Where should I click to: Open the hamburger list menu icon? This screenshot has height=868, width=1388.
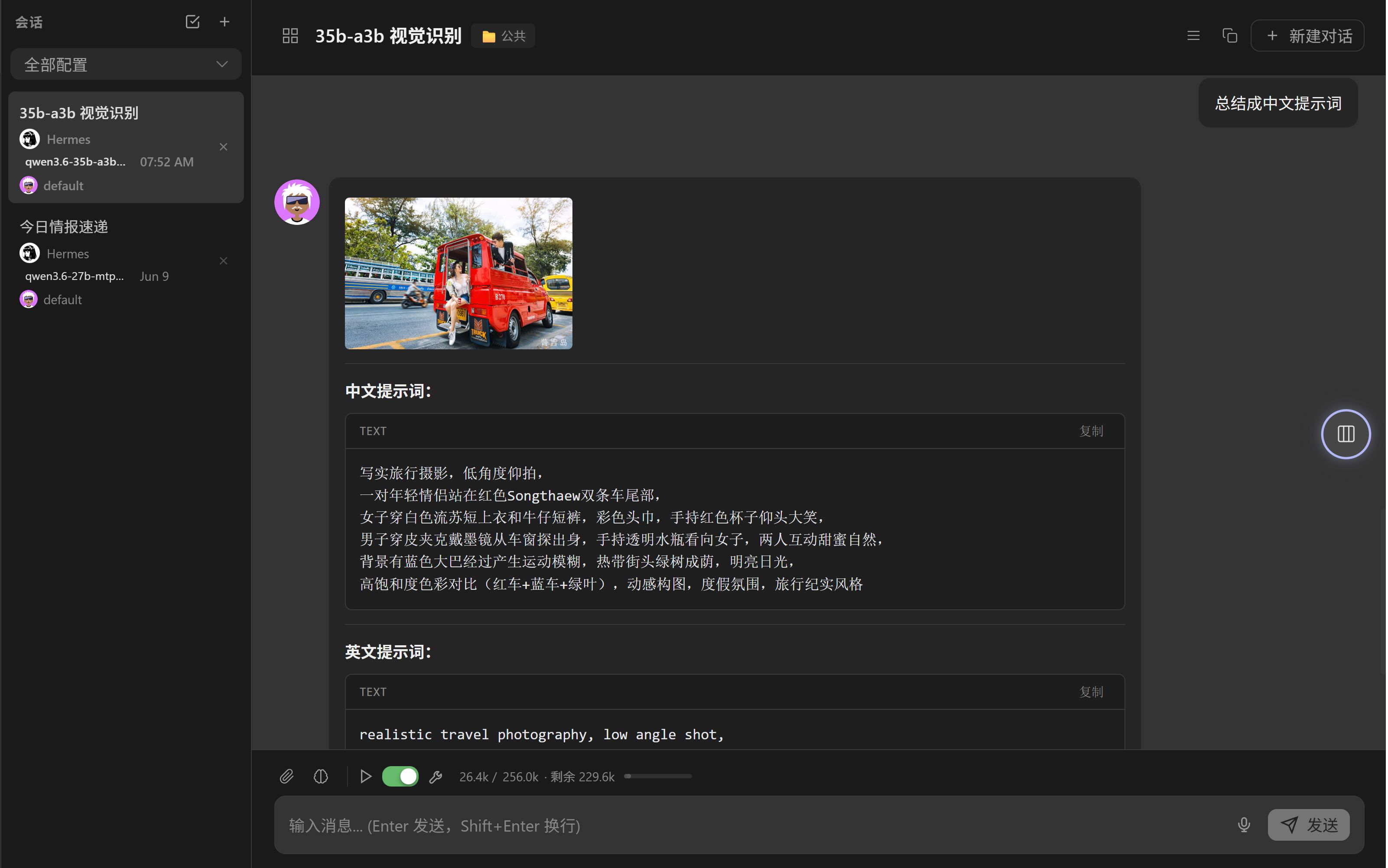[x=1193, y=36]
